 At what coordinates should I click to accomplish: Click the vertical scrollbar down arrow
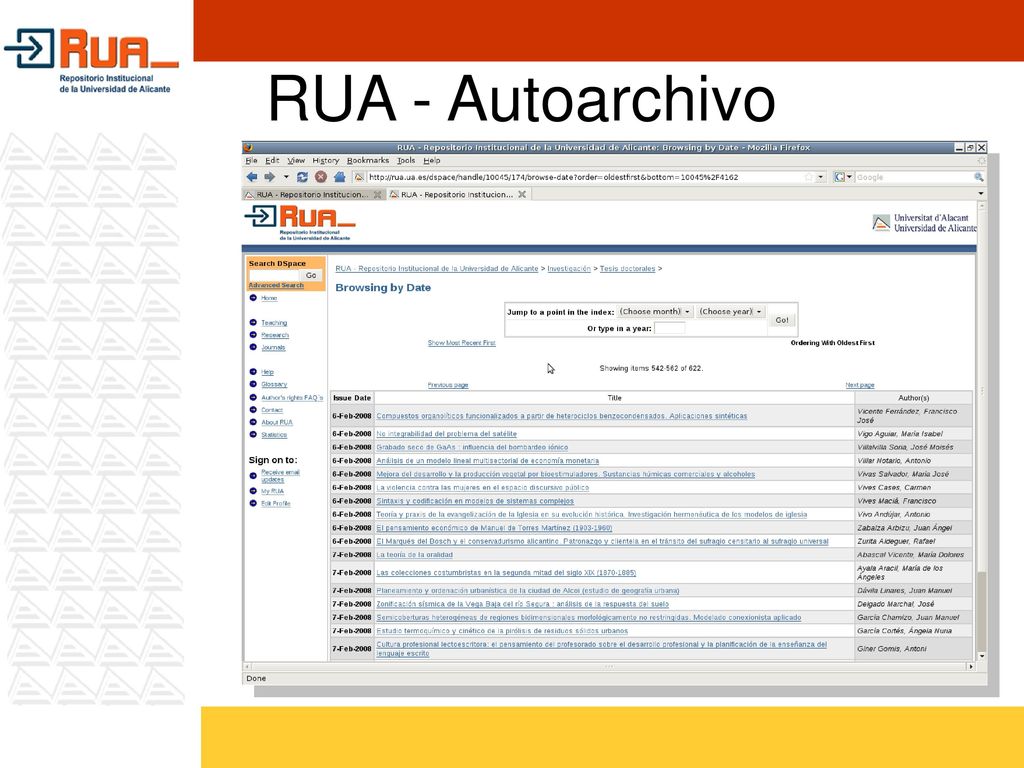(982, 656)
